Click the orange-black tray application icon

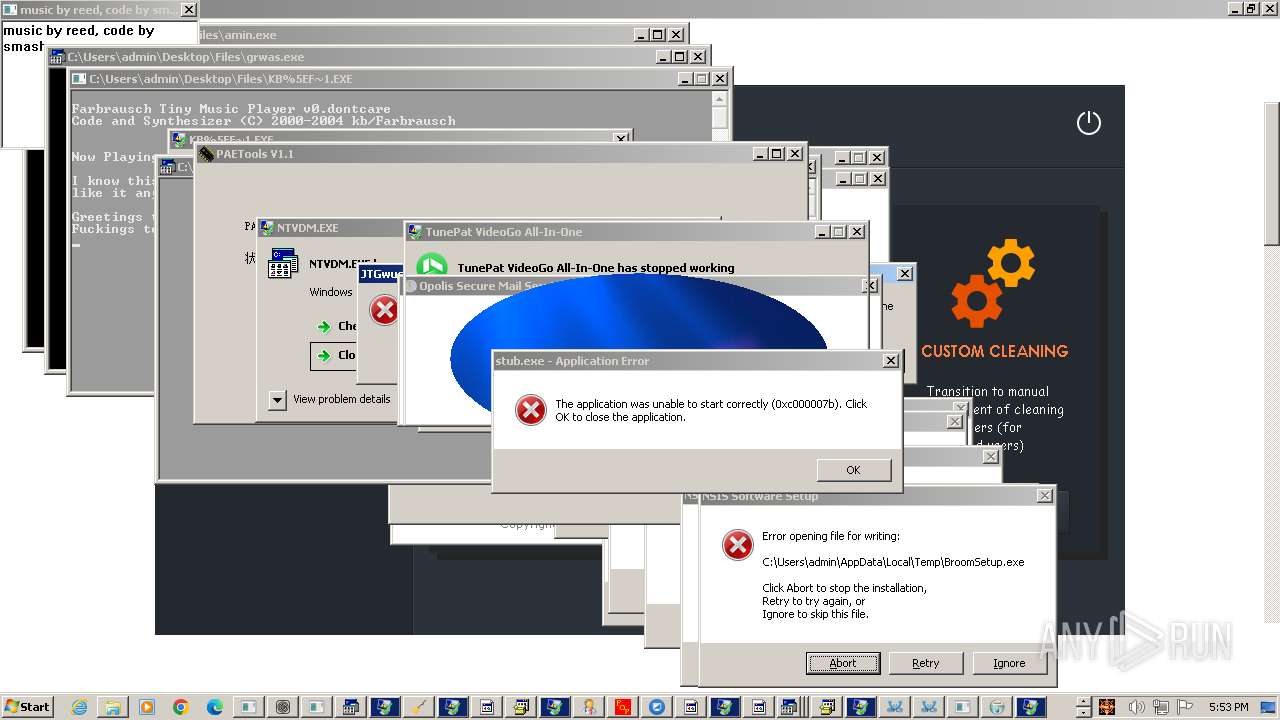coord(1107,707)
